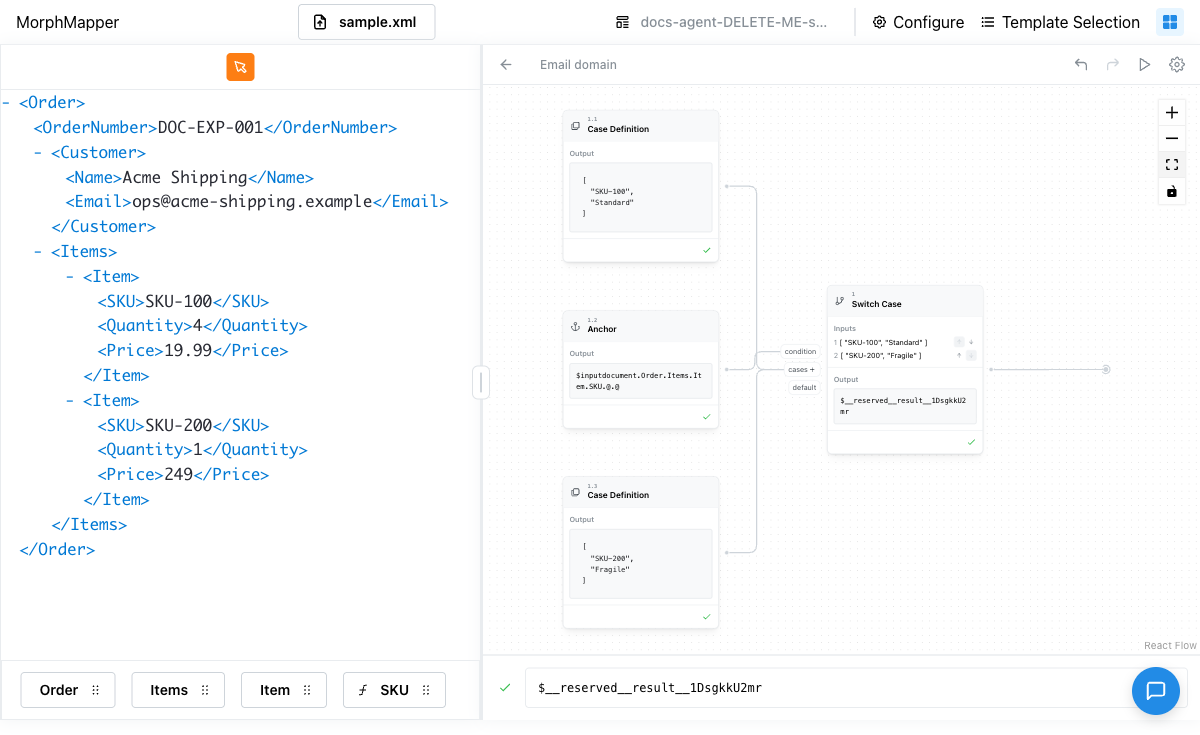The width and height of the screenshot is (1200, 735).
Task: Zoom out of the flow canvas
Action: click(x=1172, y=139)
